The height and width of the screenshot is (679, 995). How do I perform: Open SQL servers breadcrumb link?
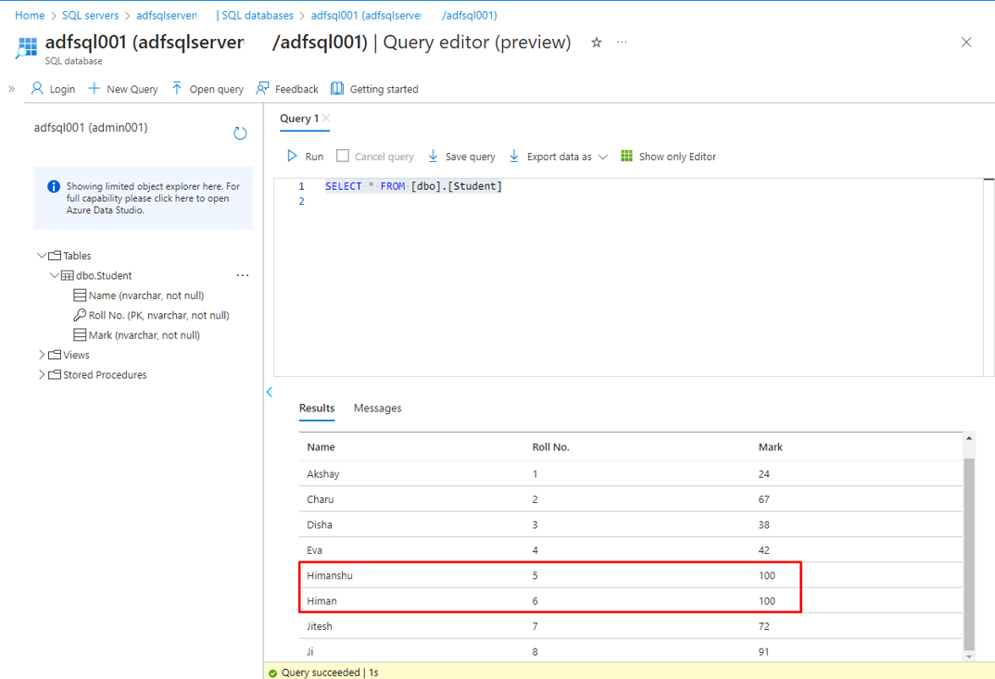(90, 15)
